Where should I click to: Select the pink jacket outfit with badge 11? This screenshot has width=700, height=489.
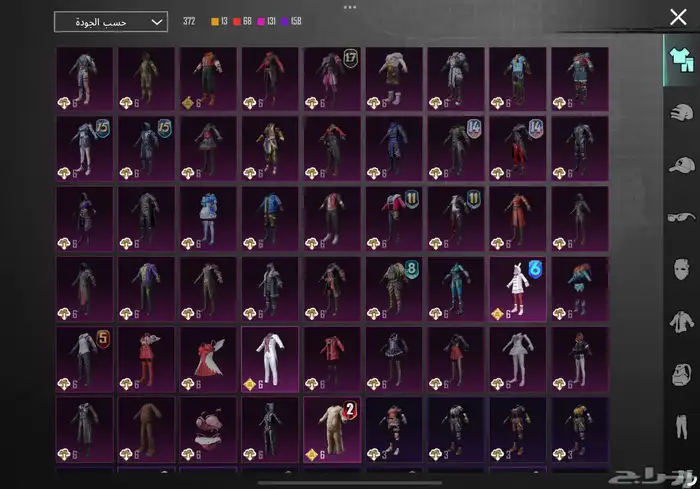[x=394, y=219]
